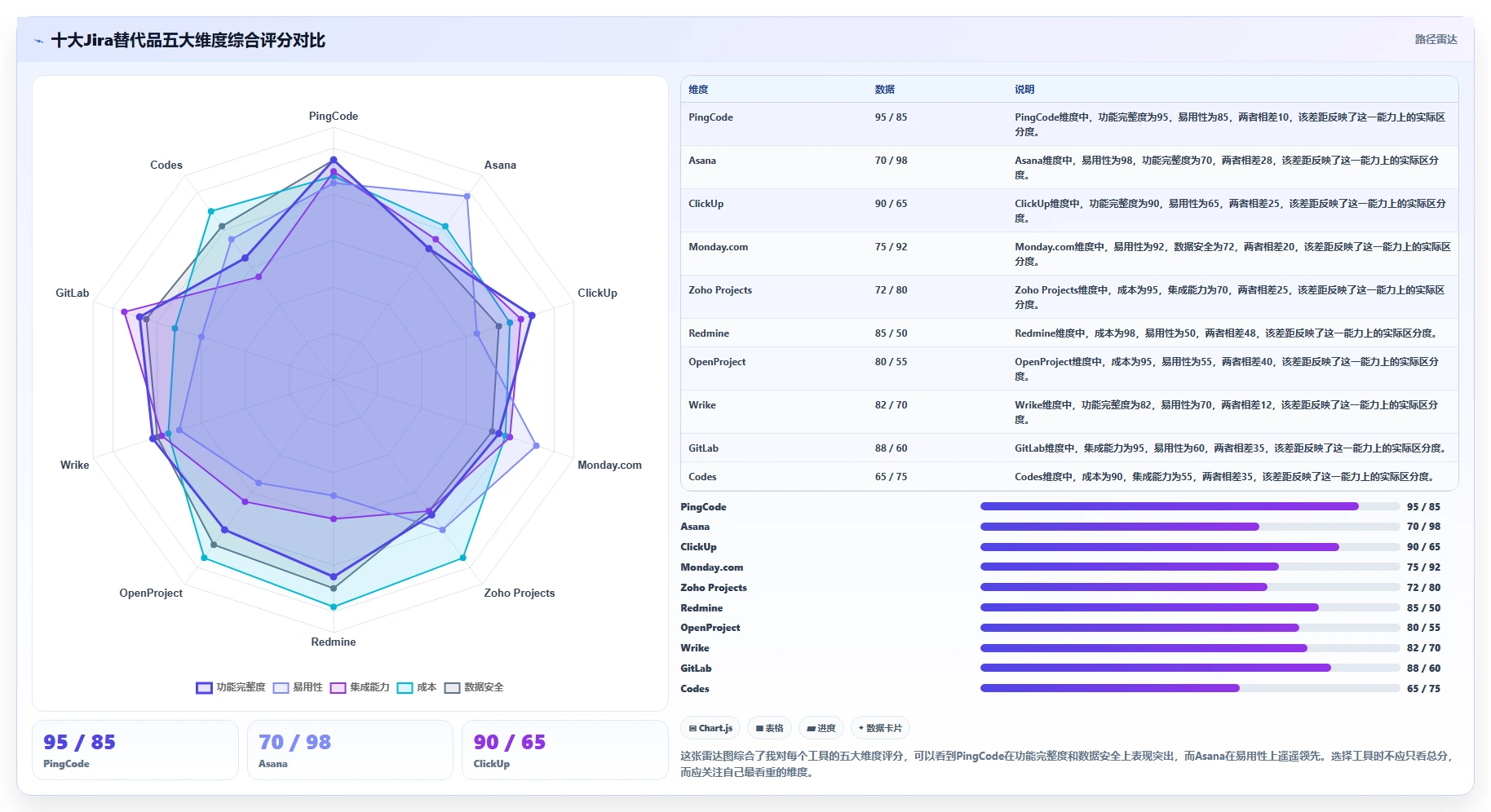Select the ClickUp table row name

pos(706,204)
